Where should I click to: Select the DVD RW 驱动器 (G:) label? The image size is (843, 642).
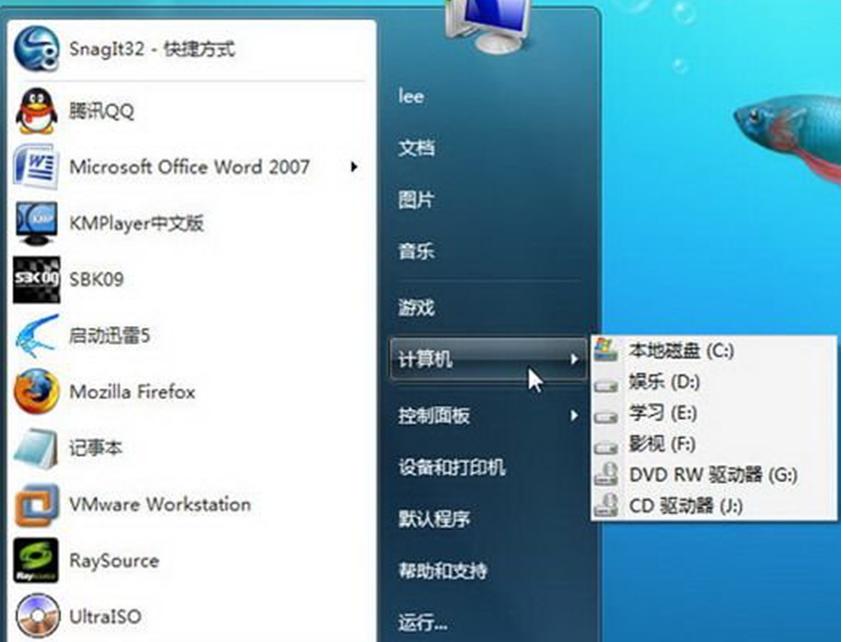(x=713, y=475)
